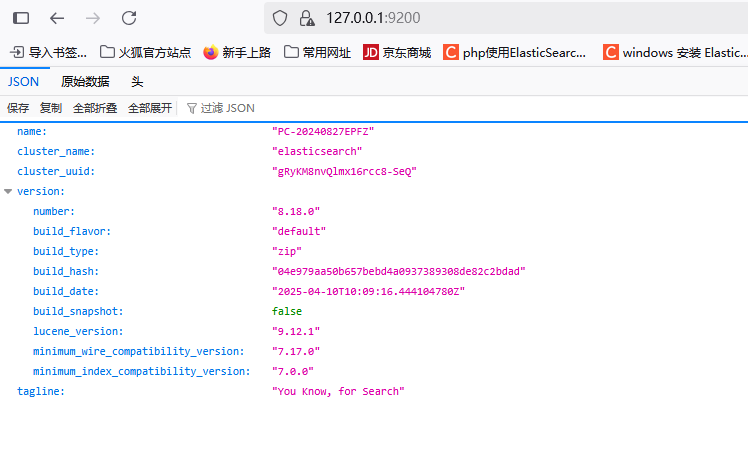Open the 常用网址 bookmark folder
Viewport: 748px width, 466px height.
(x=317, y=52)
